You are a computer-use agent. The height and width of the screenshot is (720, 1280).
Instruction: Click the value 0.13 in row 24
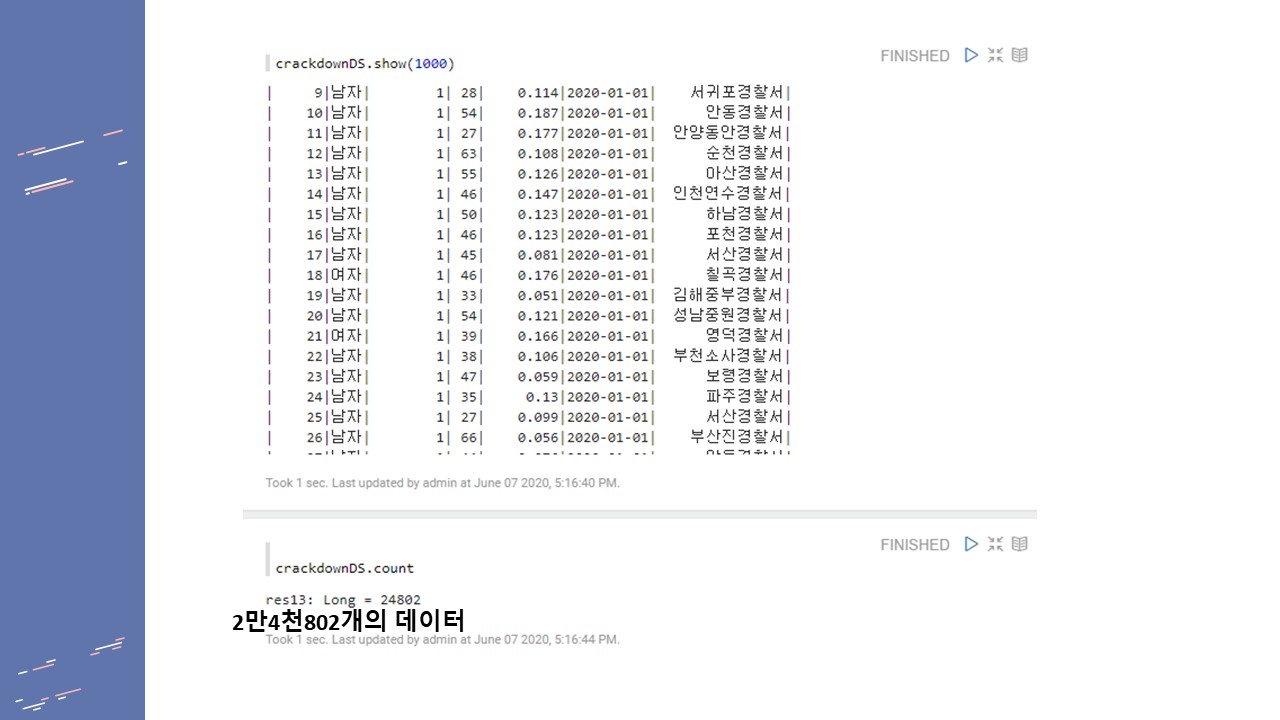(542, 397)
